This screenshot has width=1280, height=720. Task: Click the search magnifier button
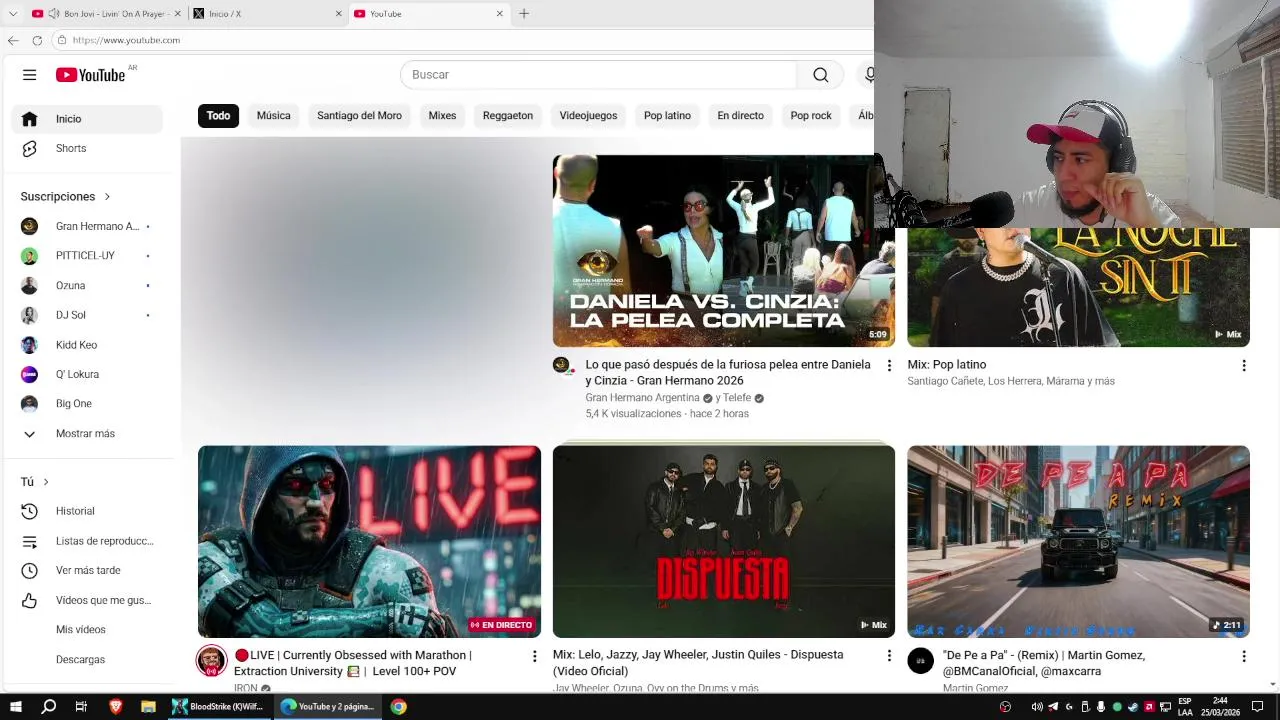pyautogui.click(x=820, y=75)
